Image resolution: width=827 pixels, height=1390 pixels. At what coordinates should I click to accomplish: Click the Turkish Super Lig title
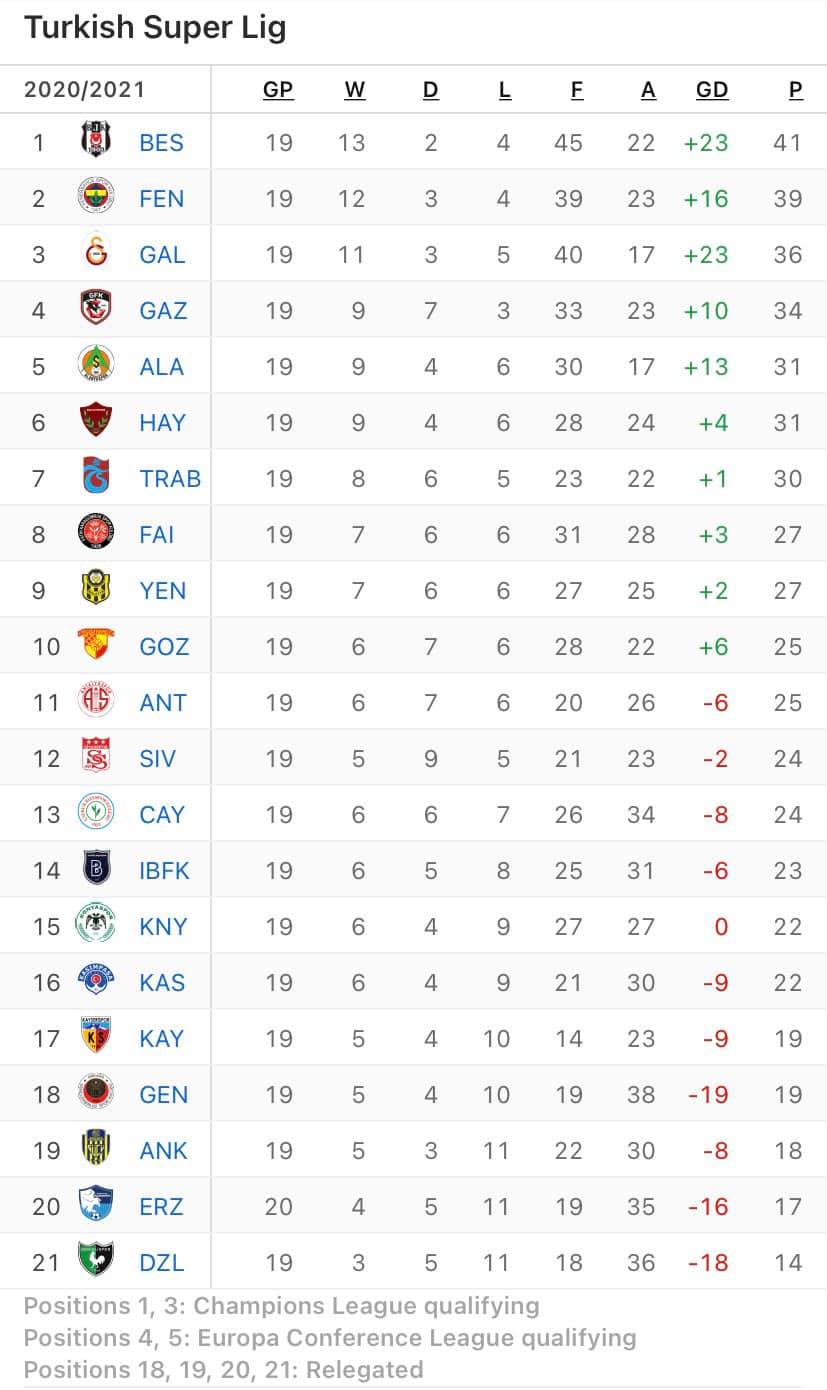tap(155, 28)
